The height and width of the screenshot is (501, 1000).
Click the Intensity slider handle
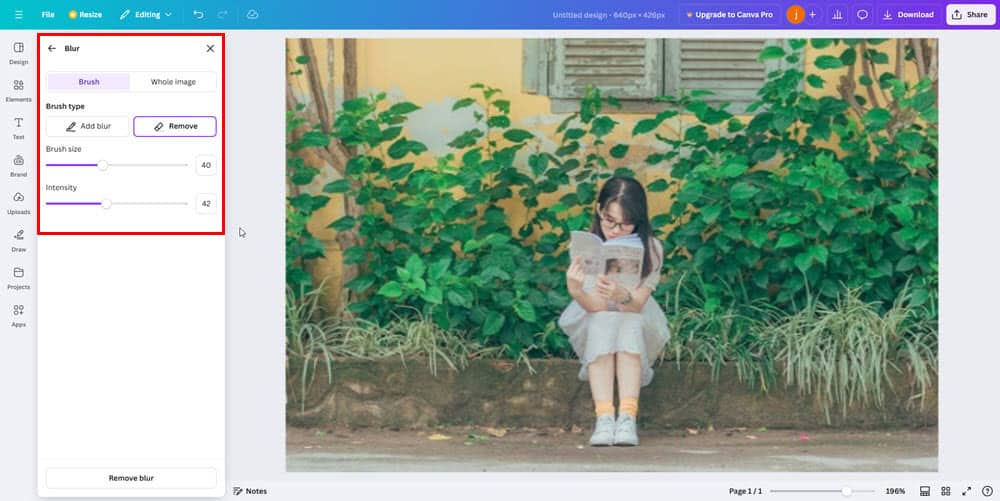(x=107, y=204)
